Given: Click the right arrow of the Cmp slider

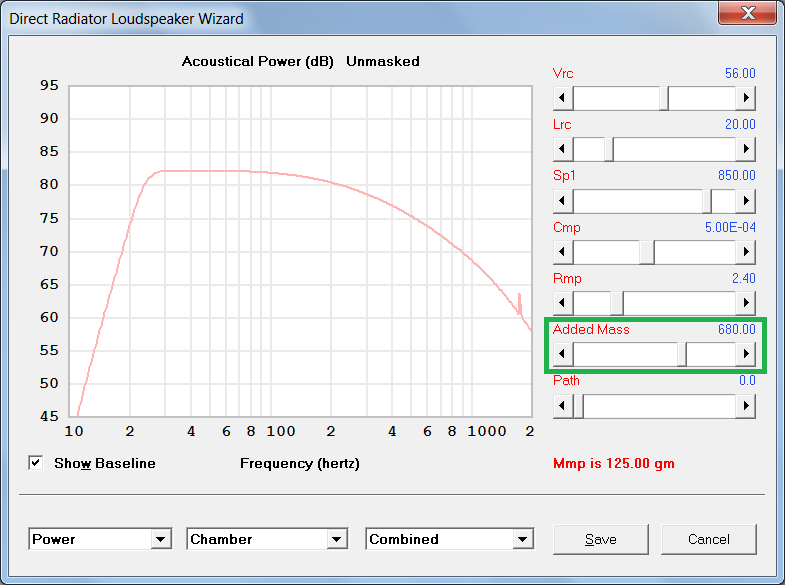Looking at the screenshot, I should 745,252.
